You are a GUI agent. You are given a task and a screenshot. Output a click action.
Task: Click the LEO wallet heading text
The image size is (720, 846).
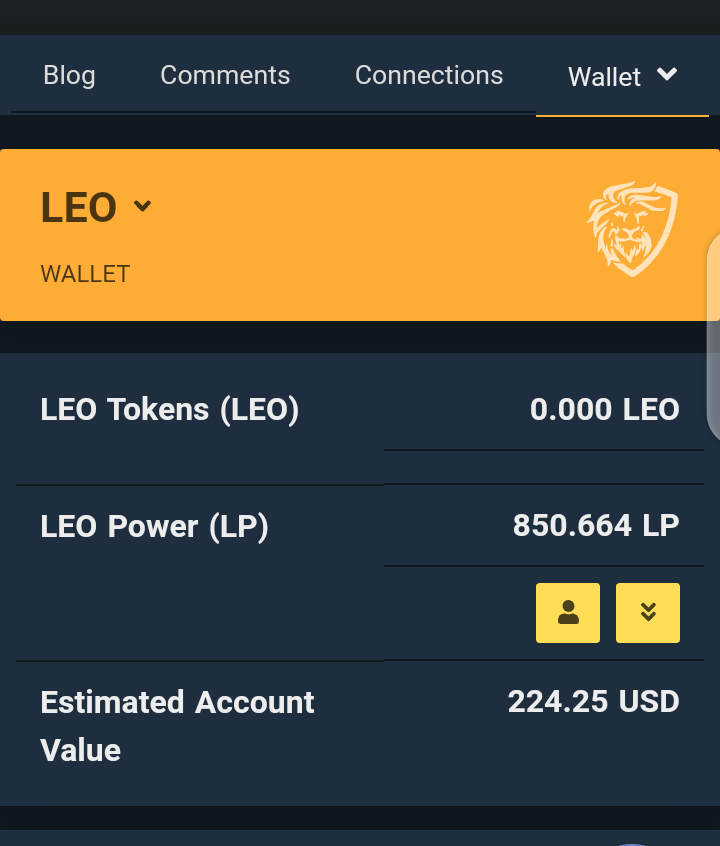(79, 207)
